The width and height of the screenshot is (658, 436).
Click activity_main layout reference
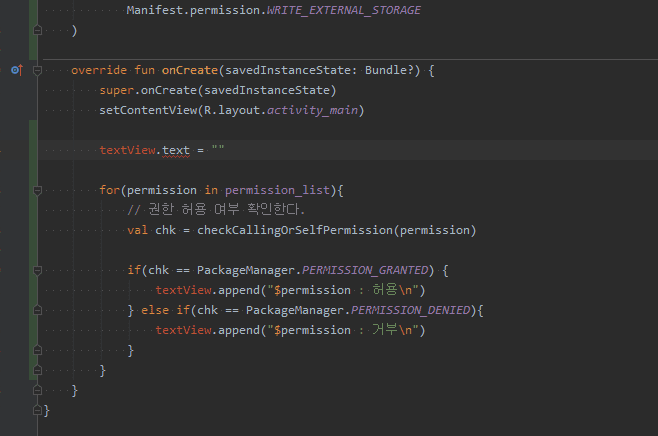312,110
